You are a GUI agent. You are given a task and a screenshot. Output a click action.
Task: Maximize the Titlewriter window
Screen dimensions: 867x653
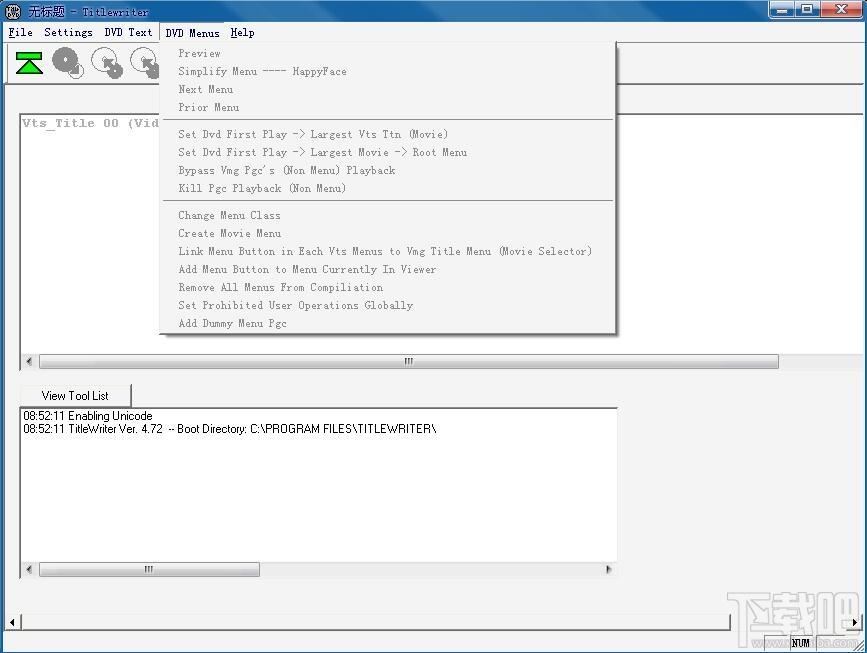(807, 9)
